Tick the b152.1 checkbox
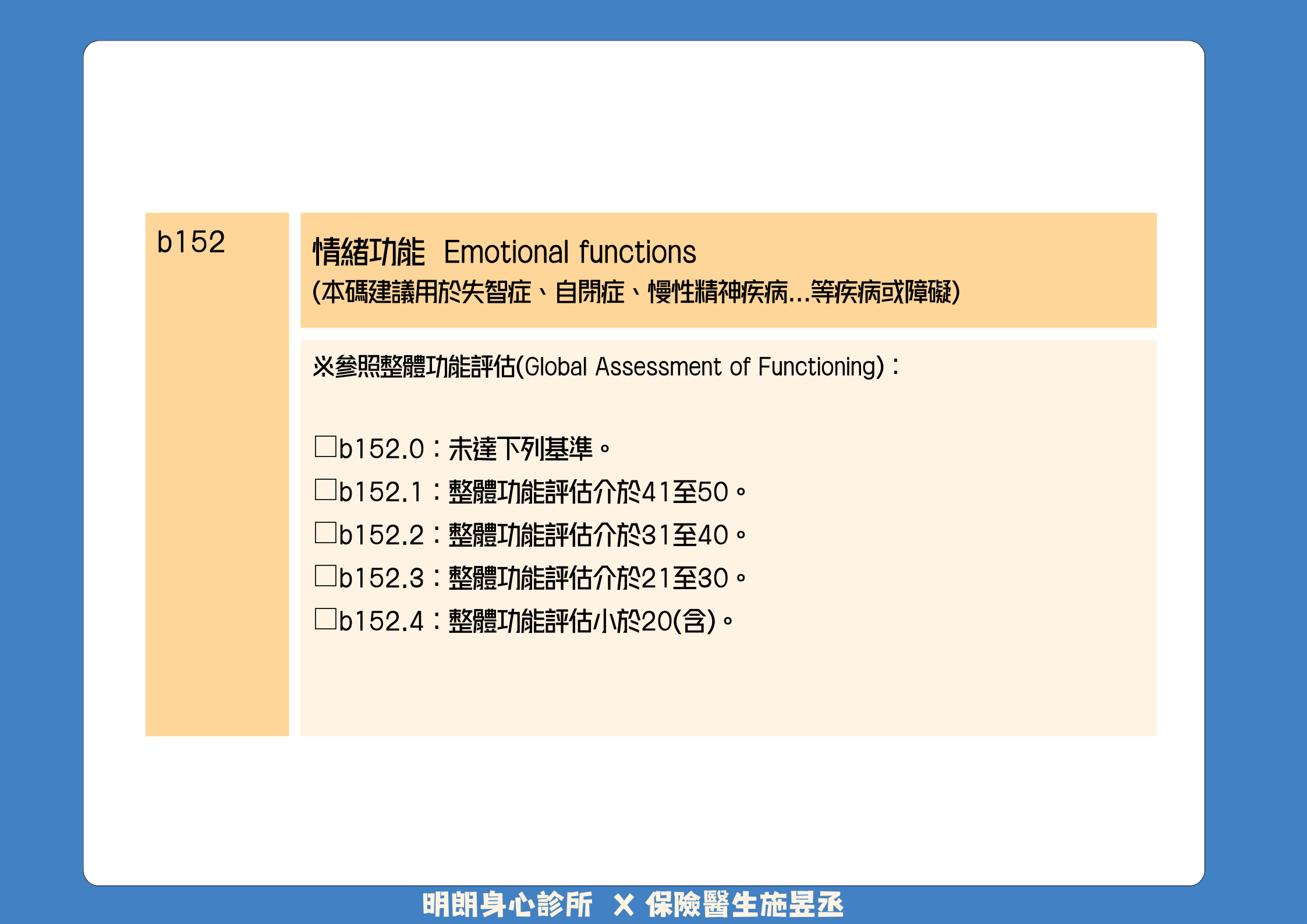The height and width of the screenshot is (924, 1307). pos(325,490)
